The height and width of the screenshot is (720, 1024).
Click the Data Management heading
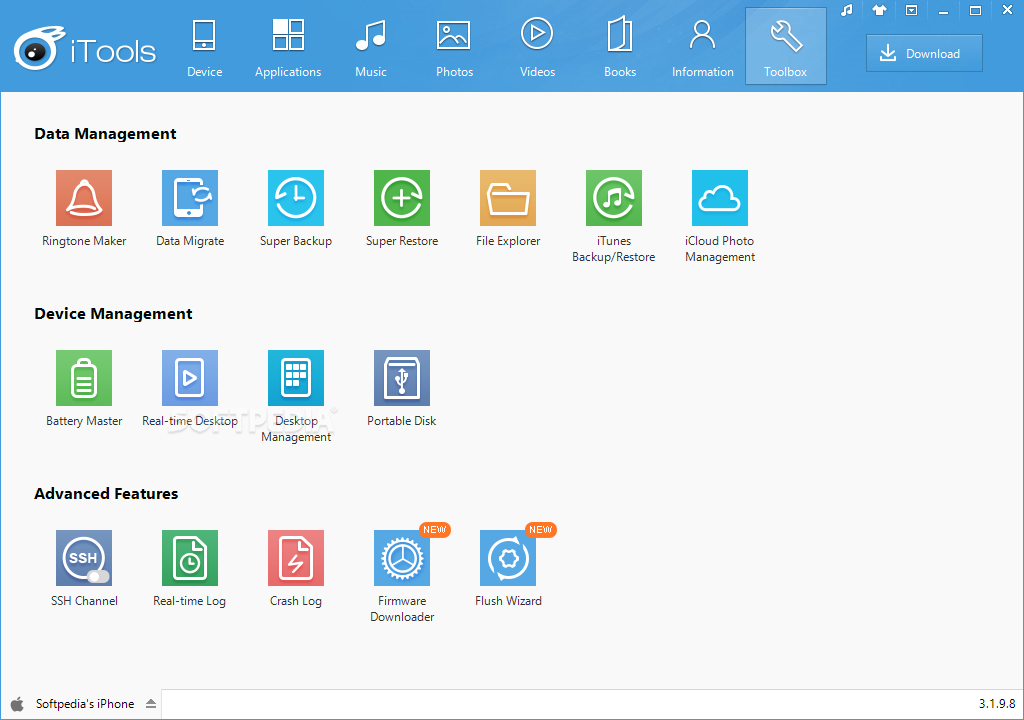click(x=105, y=134)
